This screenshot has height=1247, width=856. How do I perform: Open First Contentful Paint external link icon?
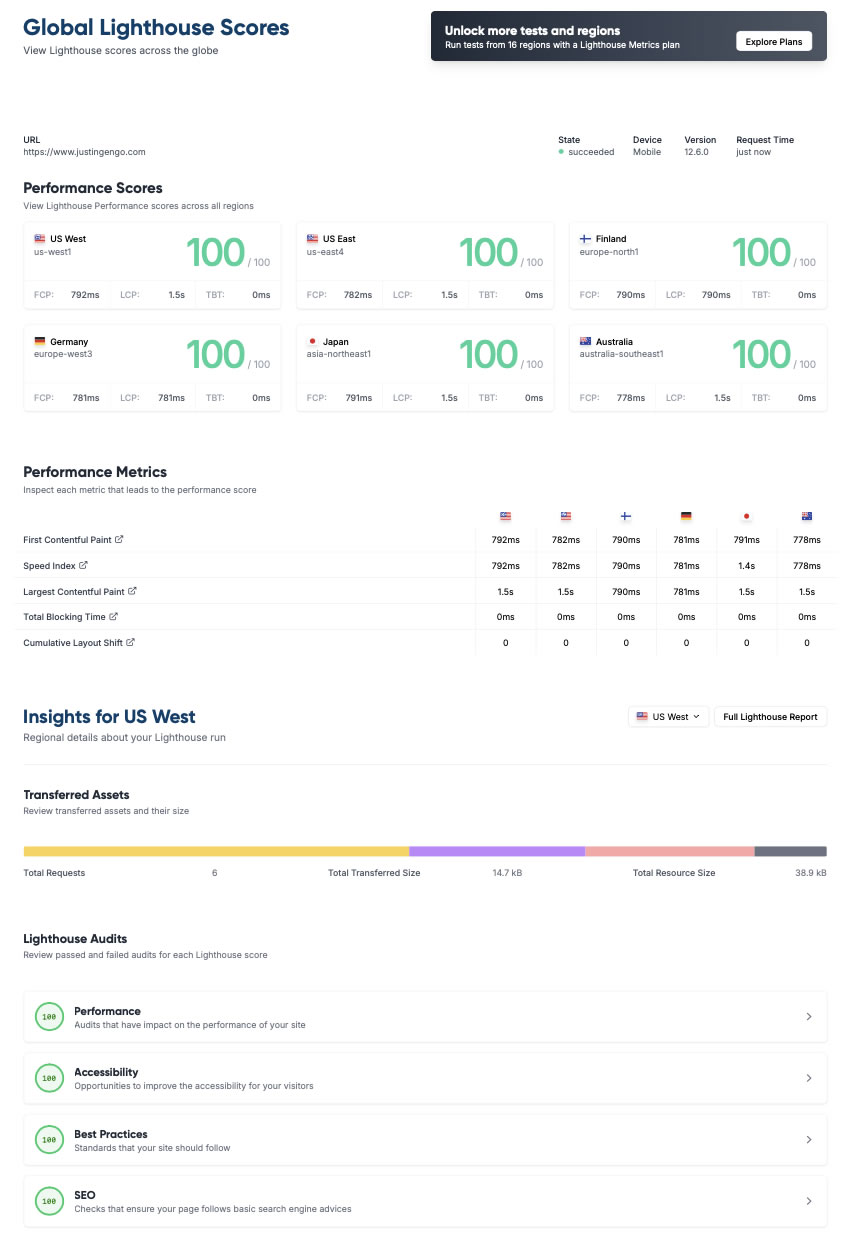[x=120, y=539]
